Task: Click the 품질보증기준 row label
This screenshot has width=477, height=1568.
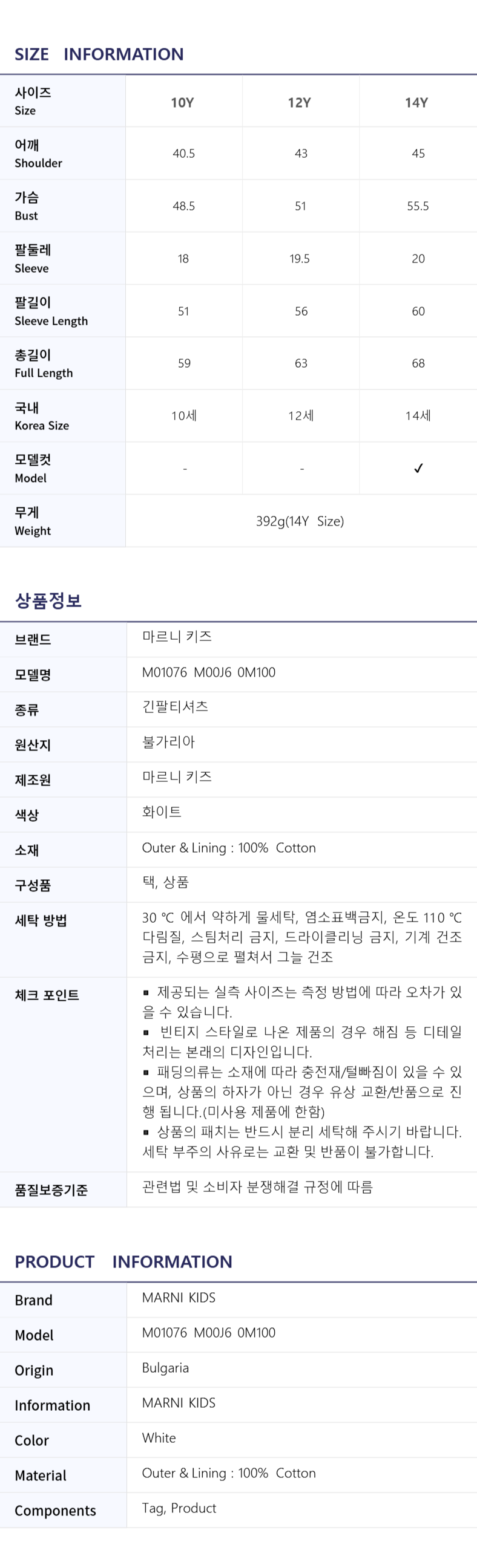Action: tap(51, 1189)
